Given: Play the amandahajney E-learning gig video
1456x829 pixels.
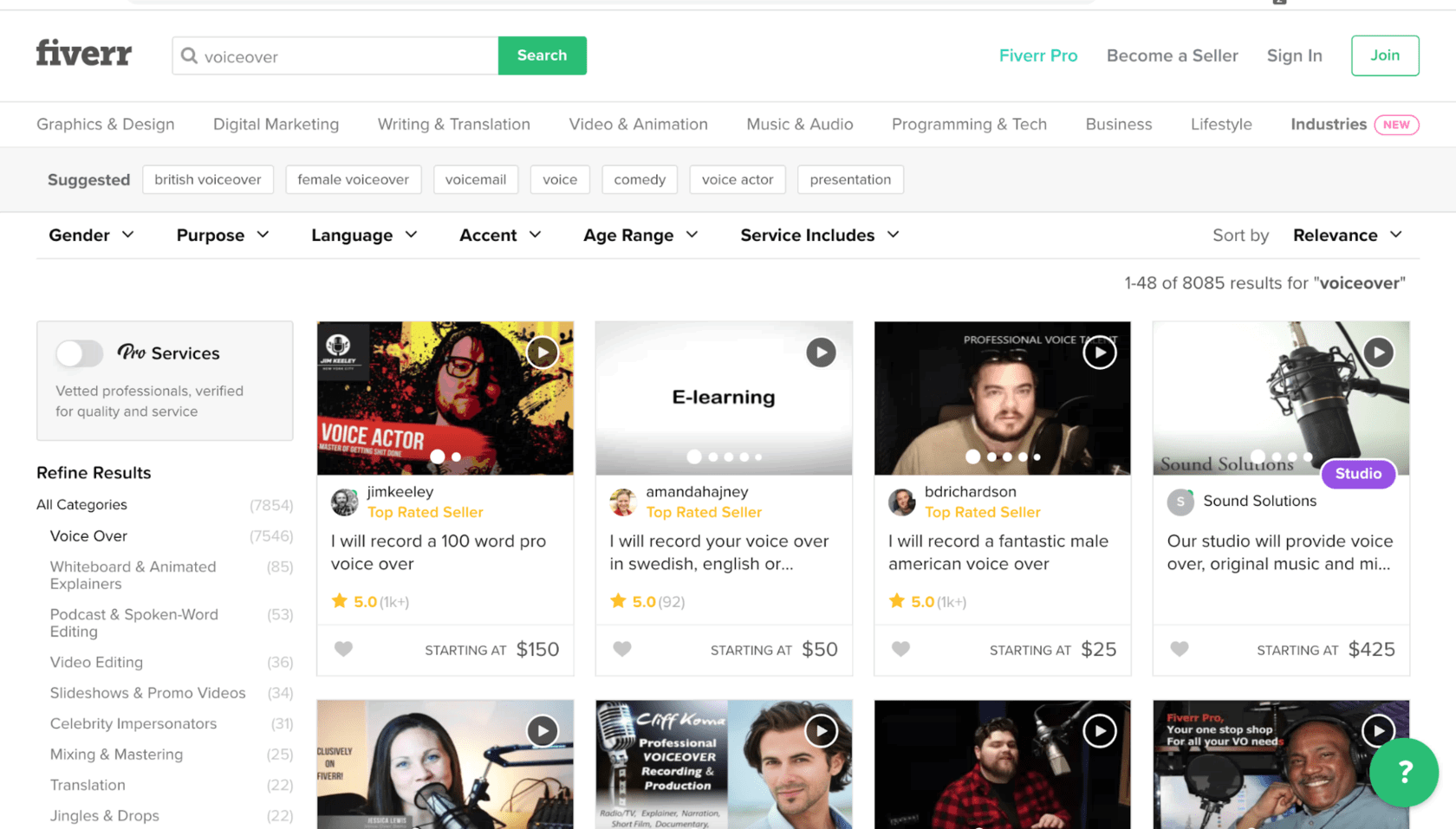Looking at the screenshot, I should (821, 353).
